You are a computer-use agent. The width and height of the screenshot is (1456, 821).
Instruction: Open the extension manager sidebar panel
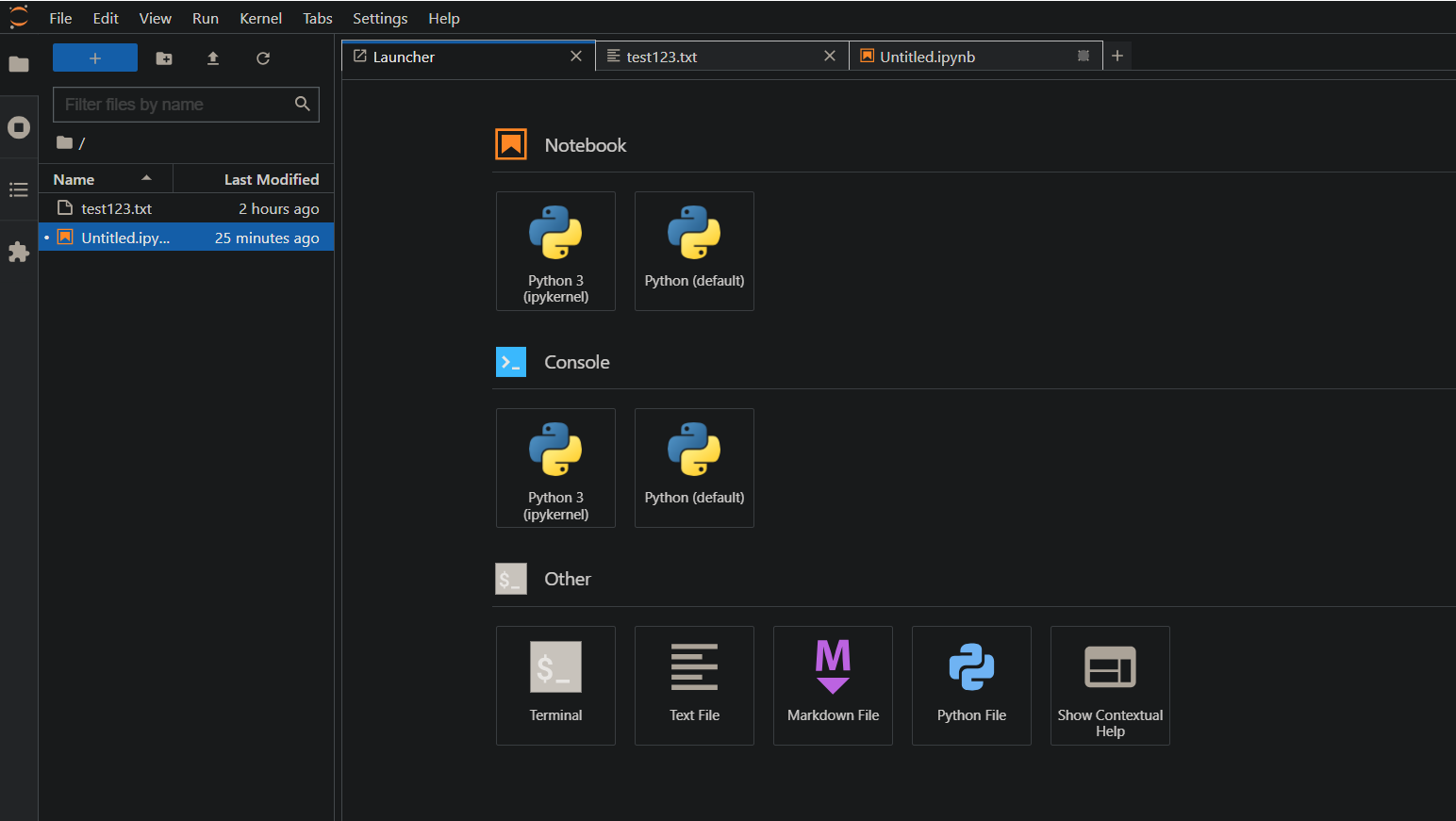pos(19,252)
